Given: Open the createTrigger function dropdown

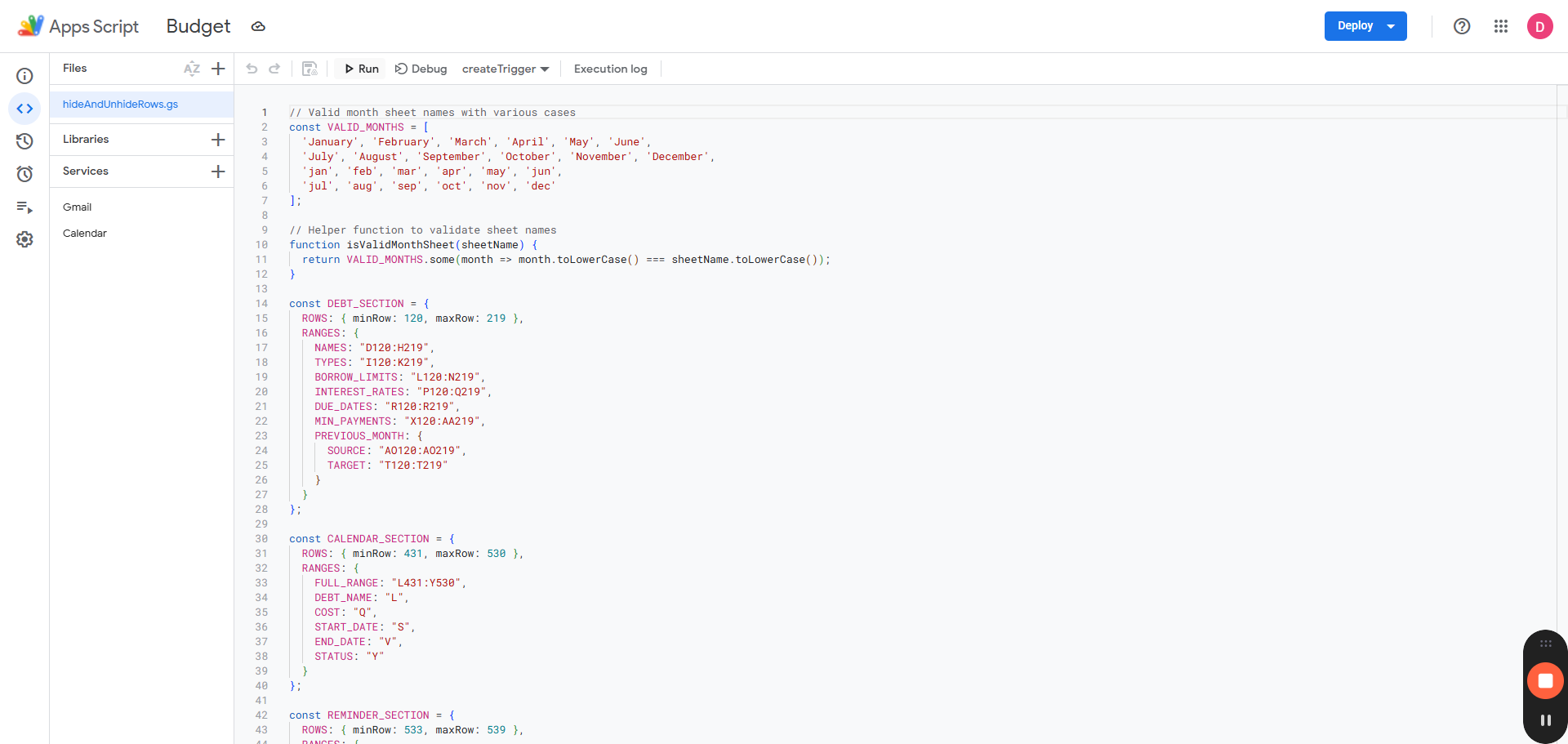Looking at the screenshot, I should [x=506, y=69].
